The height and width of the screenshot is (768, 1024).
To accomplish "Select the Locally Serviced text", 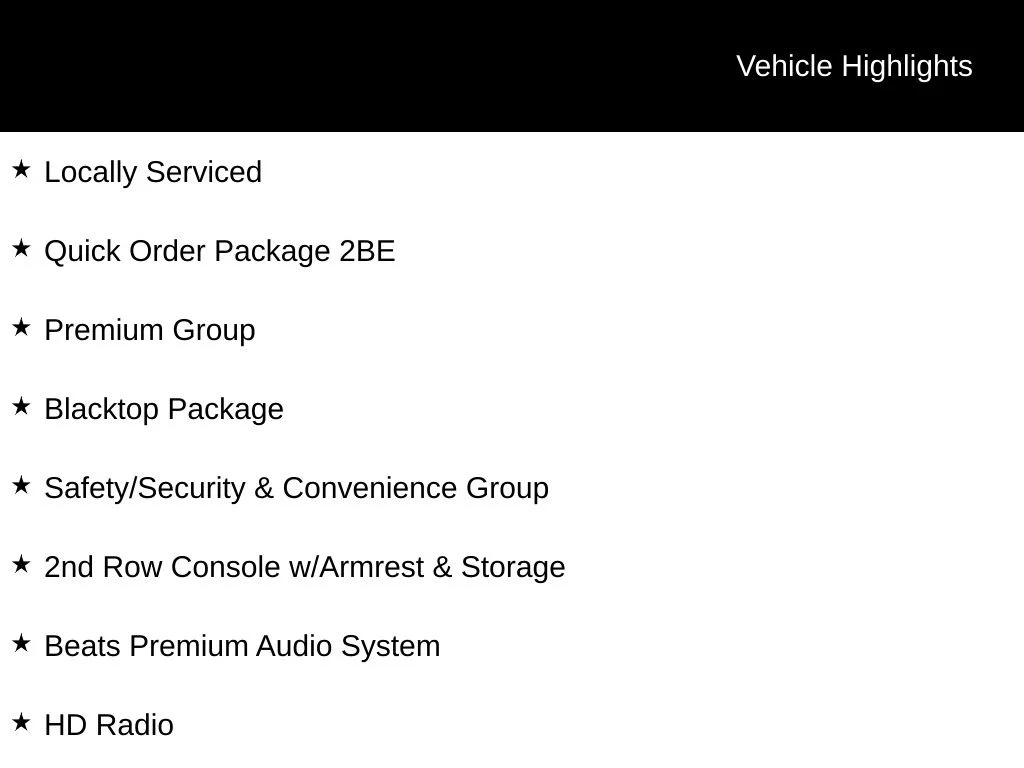I will [x=153, y=173].
